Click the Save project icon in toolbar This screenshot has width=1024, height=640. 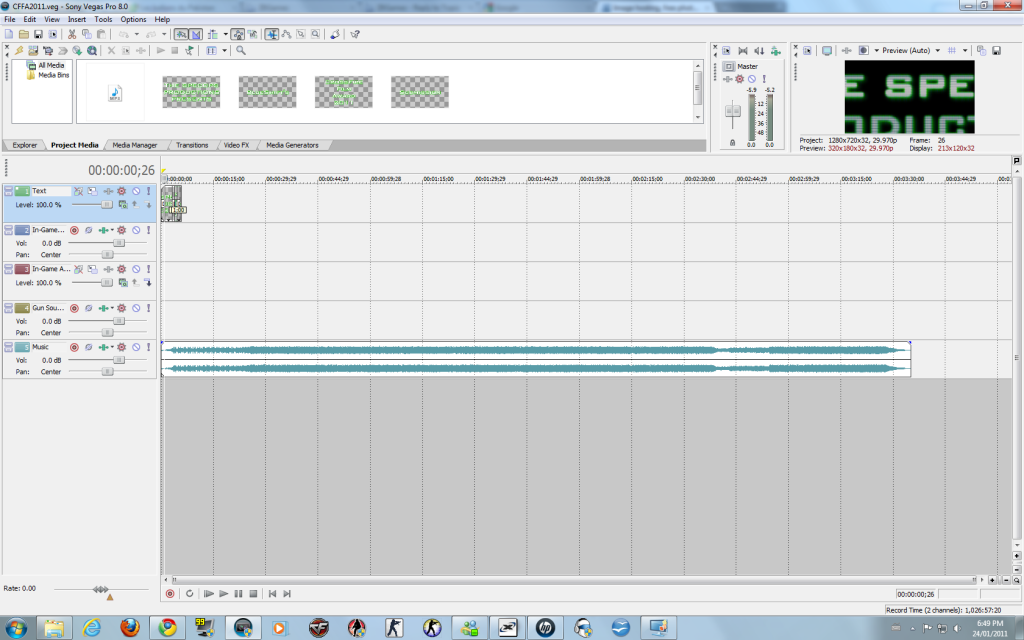[38, 34]
